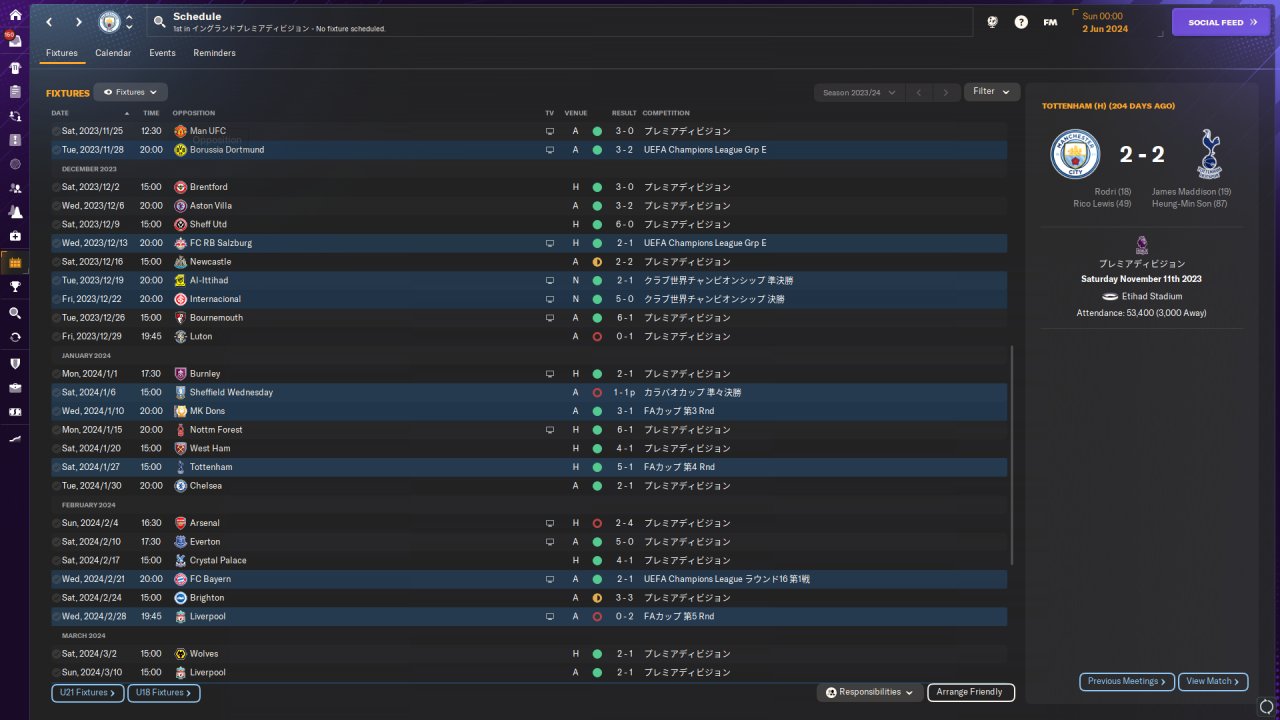Toggle circle marker on Newcastle row
The image size is (1280, 720).
click(56, 262)
